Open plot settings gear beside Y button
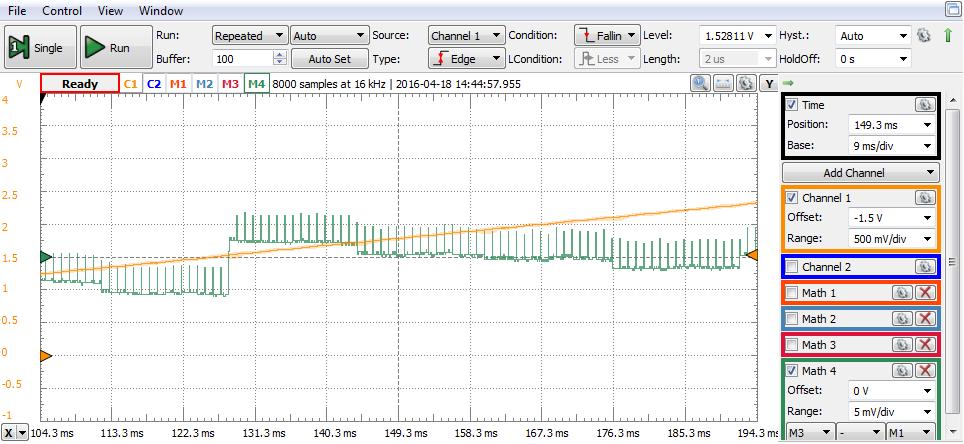The width and height of the screenshot is (964, 444). (x=746, y=83)
